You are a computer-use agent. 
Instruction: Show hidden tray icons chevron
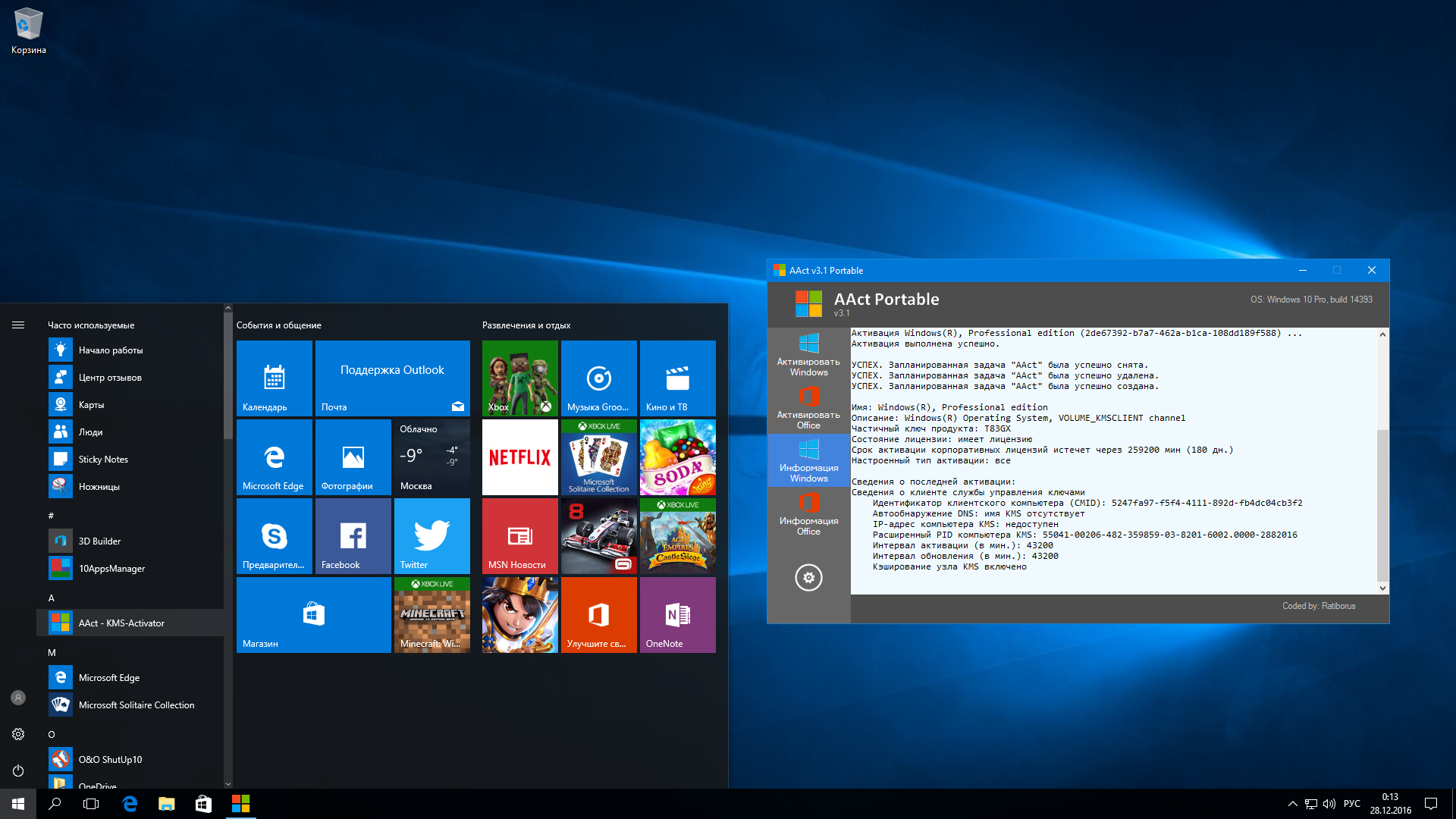[1292, 804]
